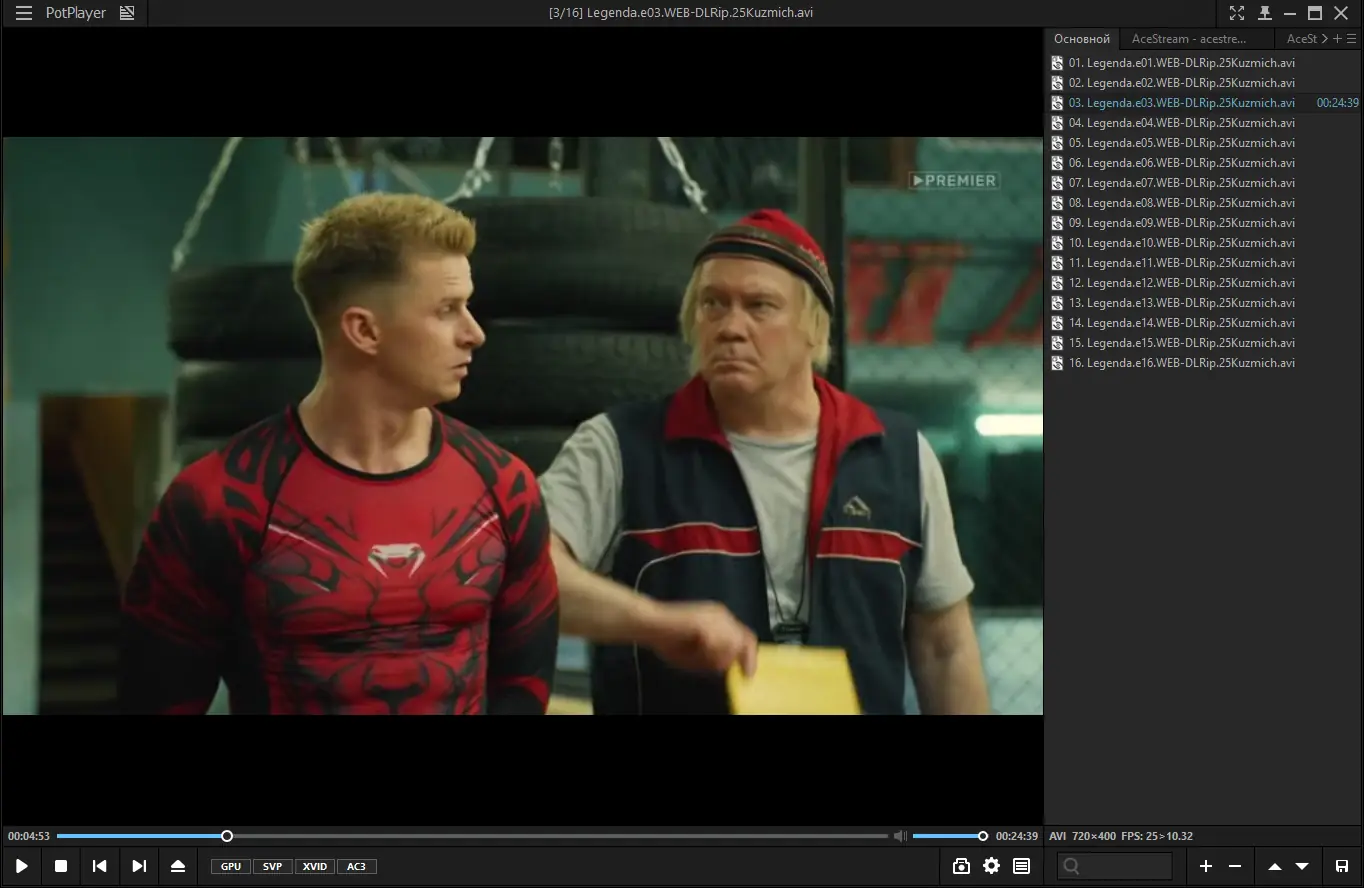Seek the video using the progress bar
This screenshot has height=888, width=1364.
click(x=472, y=836)
